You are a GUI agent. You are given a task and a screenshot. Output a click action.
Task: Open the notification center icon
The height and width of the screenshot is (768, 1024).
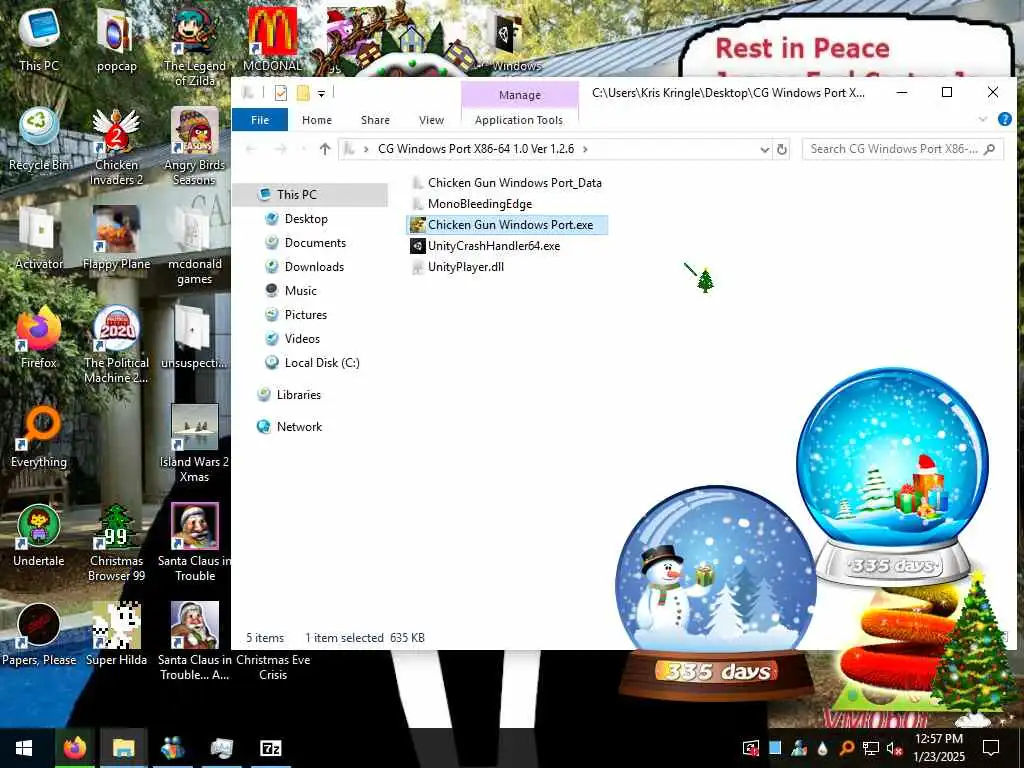tap(991, 748)
